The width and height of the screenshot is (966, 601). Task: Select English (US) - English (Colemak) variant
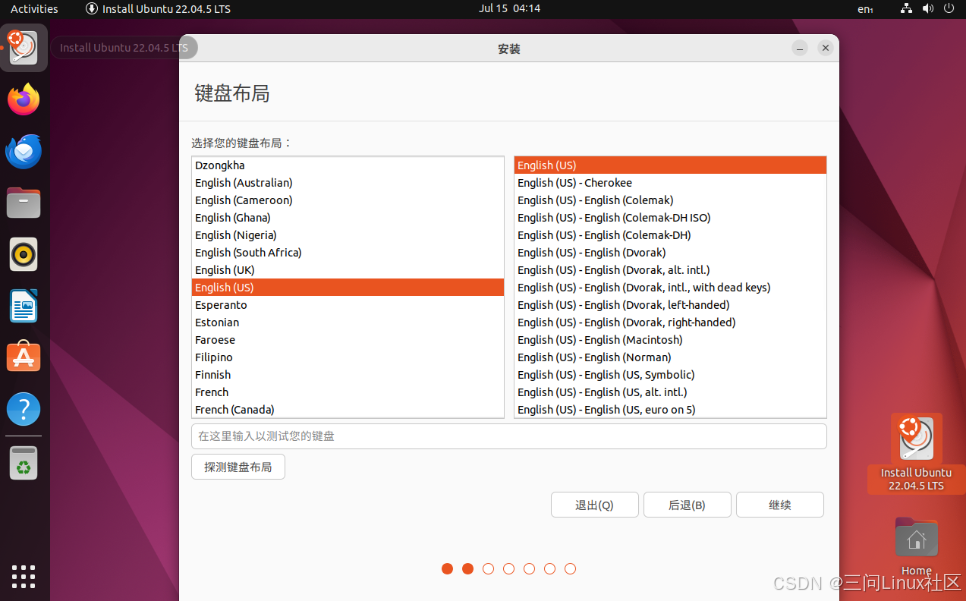pyautogui.click(x=670, y=200)
